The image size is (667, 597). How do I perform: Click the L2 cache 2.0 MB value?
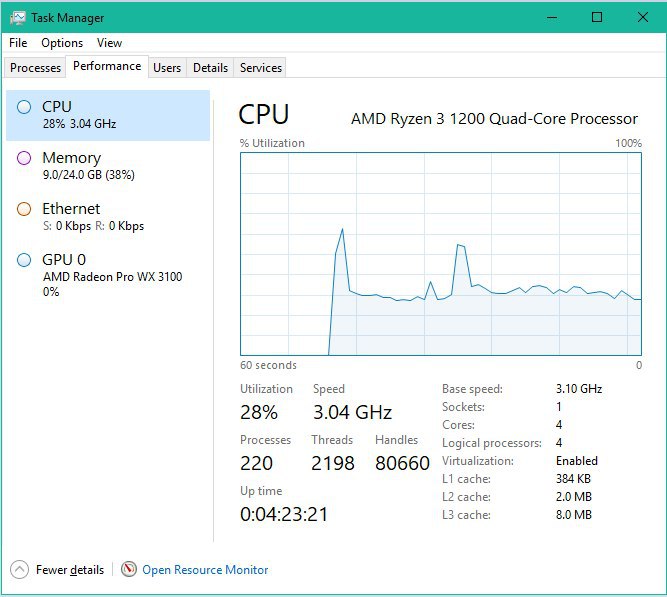coord(574,497)
